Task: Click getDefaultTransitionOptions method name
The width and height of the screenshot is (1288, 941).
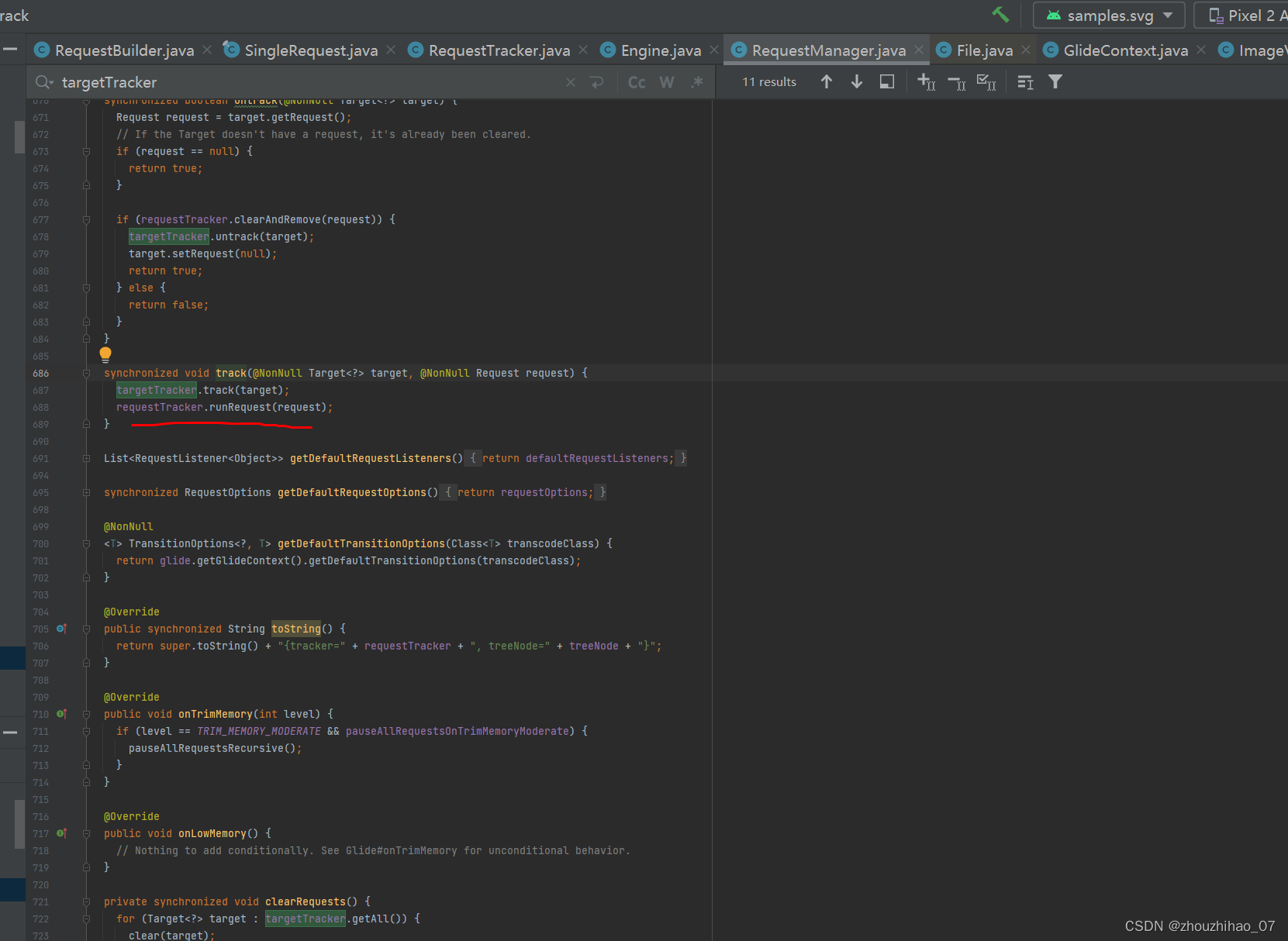Action: pyautogui.click(x=361, y=543)
